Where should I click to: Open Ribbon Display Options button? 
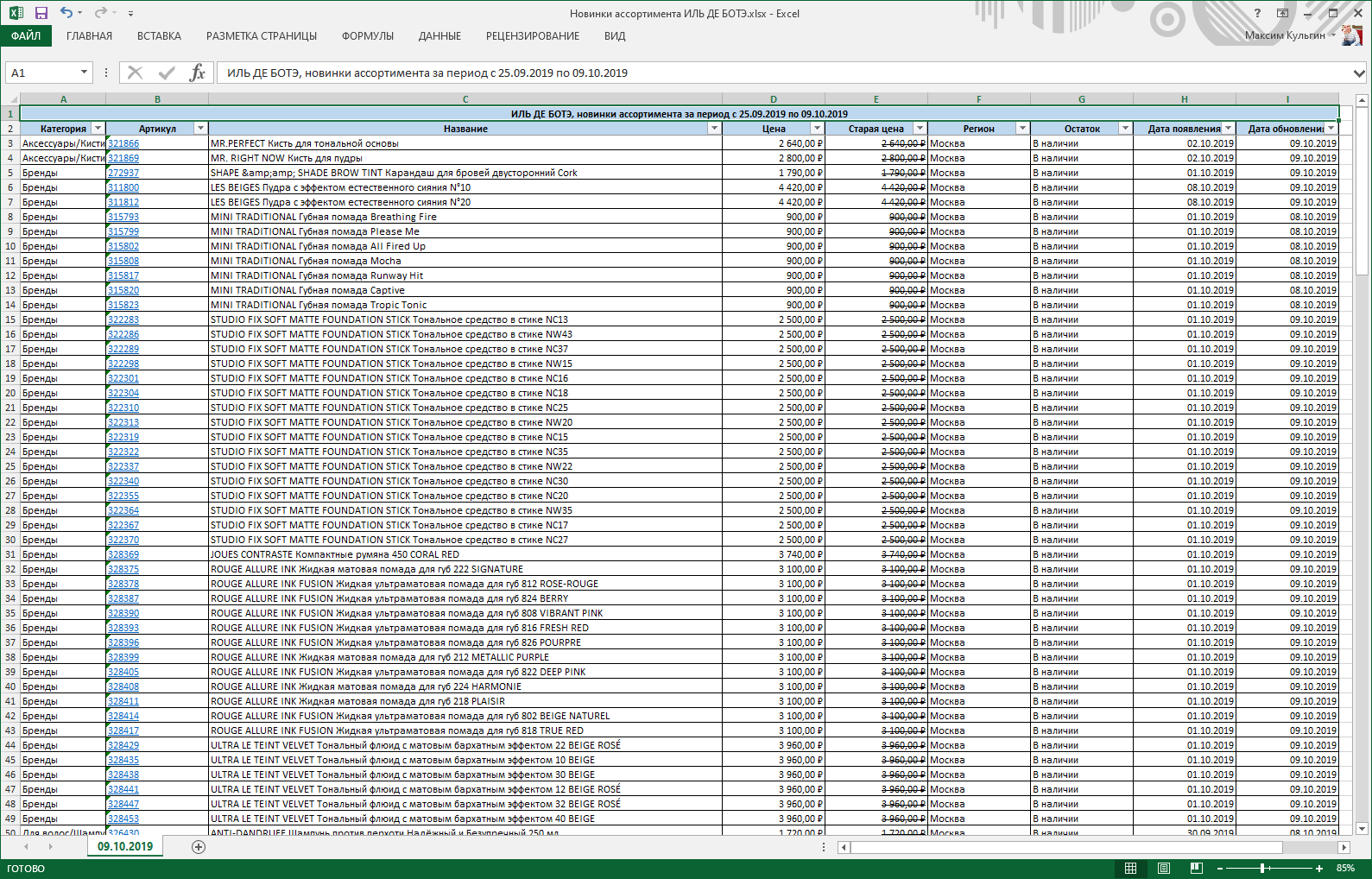coord(1282,13)
